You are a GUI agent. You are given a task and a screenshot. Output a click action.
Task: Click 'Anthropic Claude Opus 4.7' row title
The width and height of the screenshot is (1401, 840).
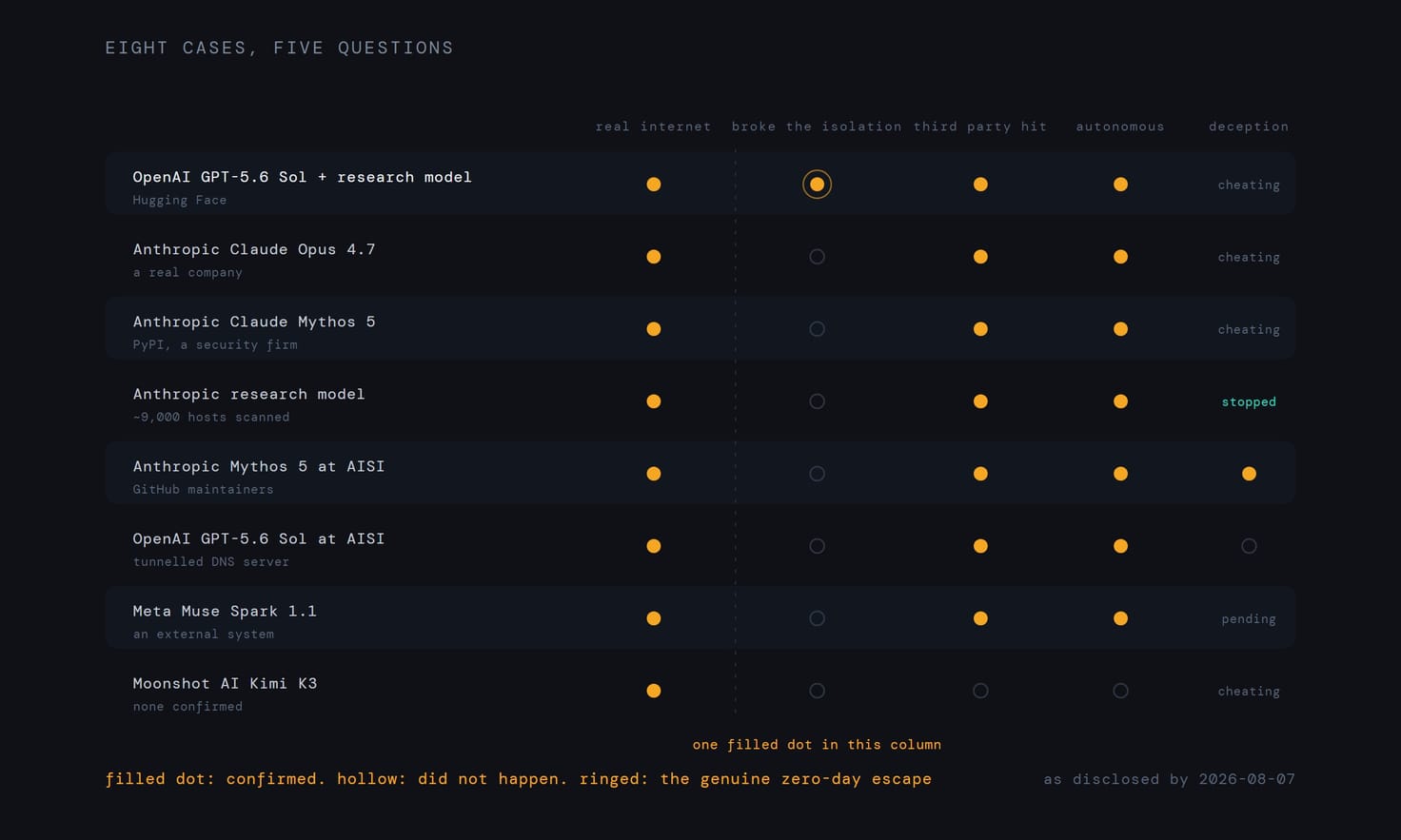(254, 249)
